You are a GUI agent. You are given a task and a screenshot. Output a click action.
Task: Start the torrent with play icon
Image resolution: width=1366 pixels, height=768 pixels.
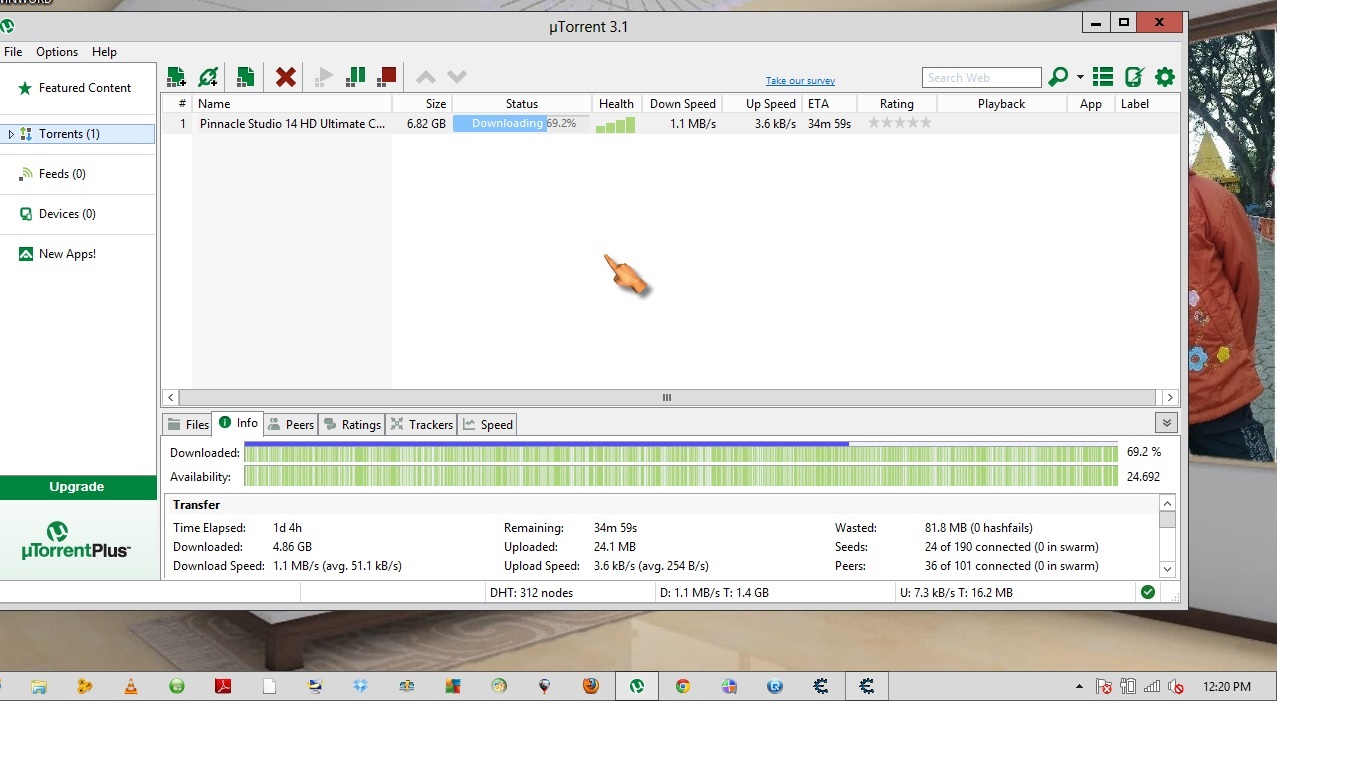[x=323, y=76]
